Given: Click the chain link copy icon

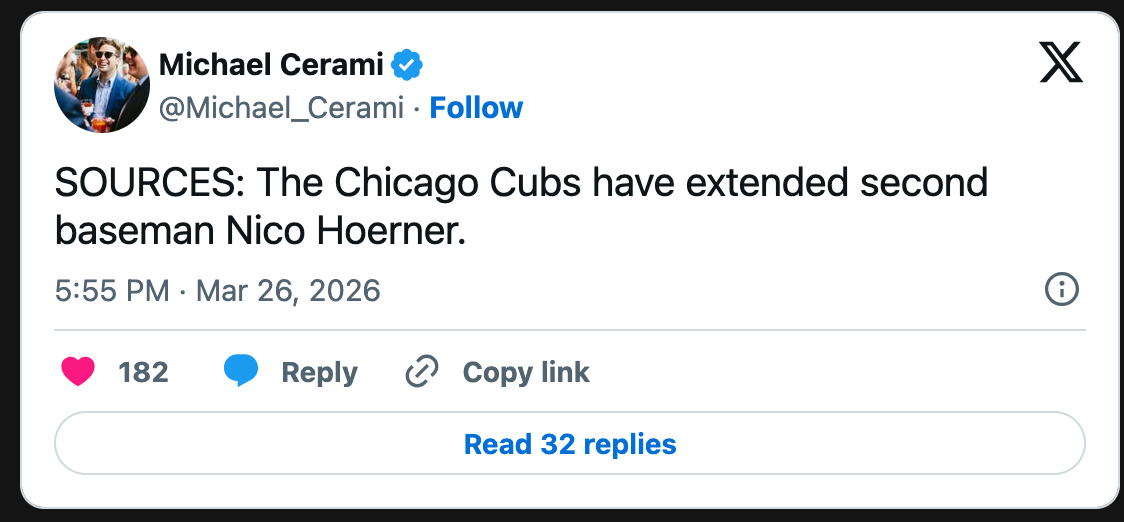Looking at the screenshot, I should coord(422,372).
